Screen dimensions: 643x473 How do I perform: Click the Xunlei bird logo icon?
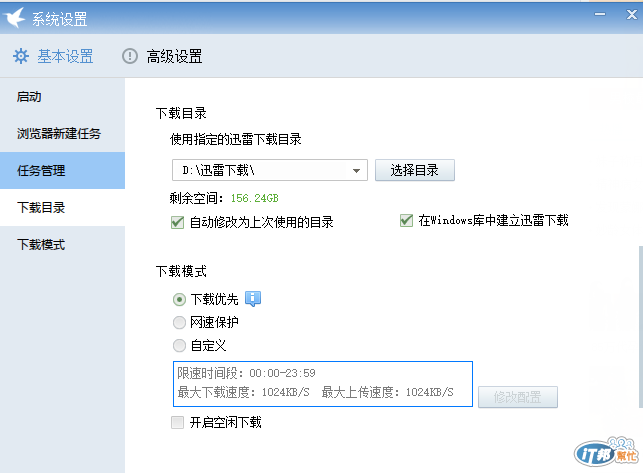(x=14, y=17)
